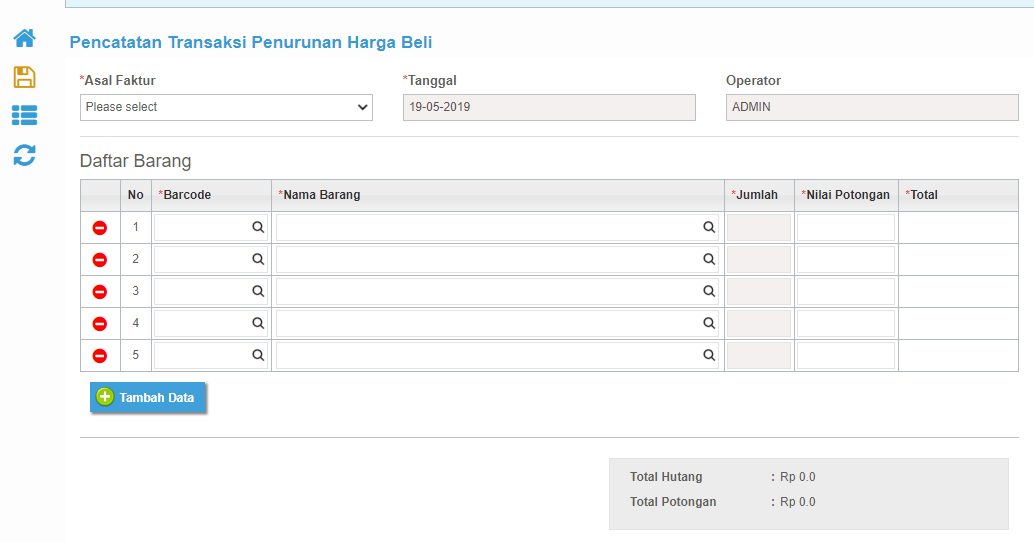Click the Tambah Data button
1034x542 pixels.
pos(148,398)
